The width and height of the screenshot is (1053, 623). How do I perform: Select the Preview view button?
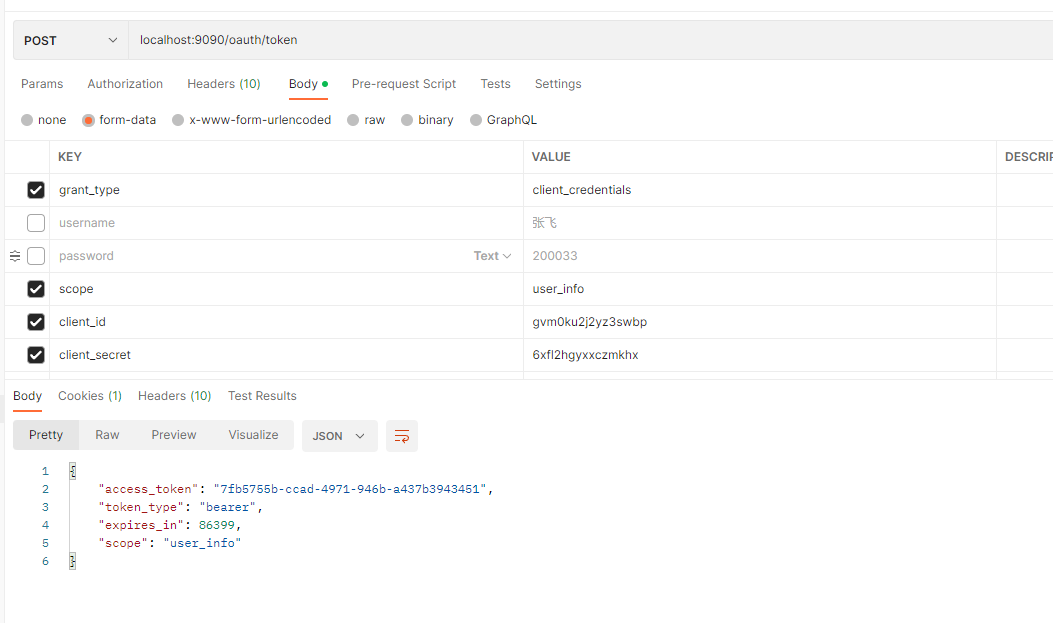point(174,435)
